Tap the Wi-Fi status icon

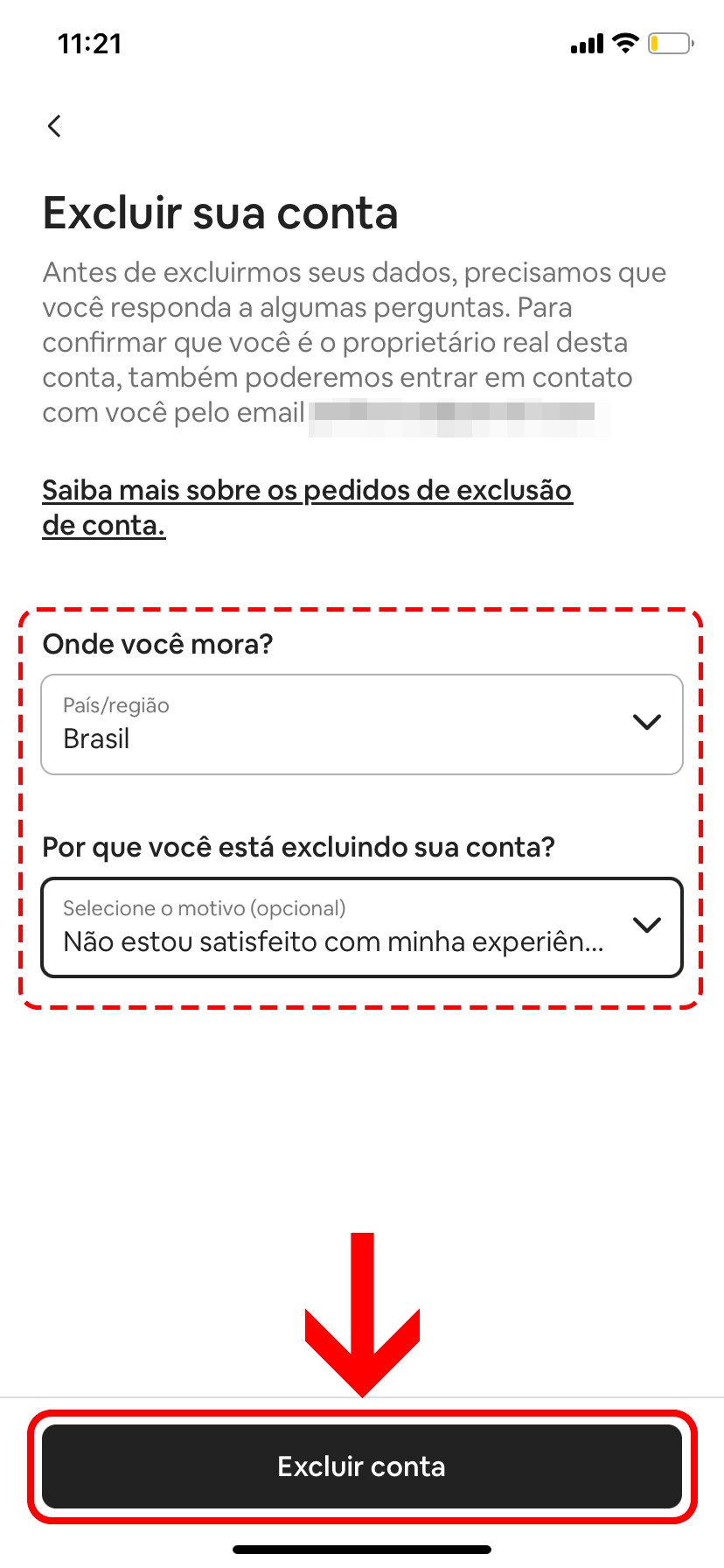pyautogui.click(x=625, y=43)
